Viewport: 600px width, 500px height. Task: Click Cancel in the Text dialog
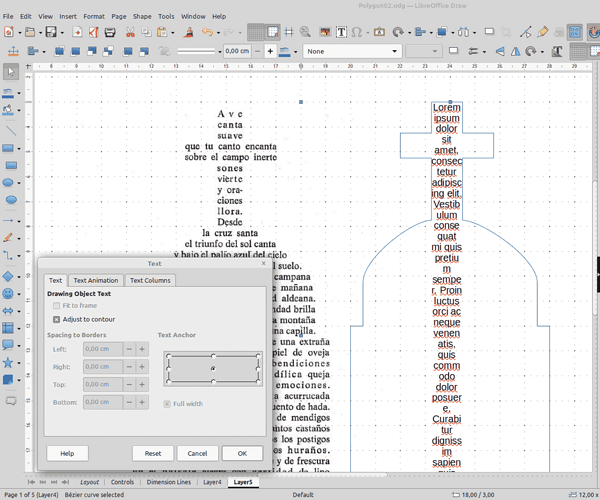pyautogui.click(x=197, y=453)
